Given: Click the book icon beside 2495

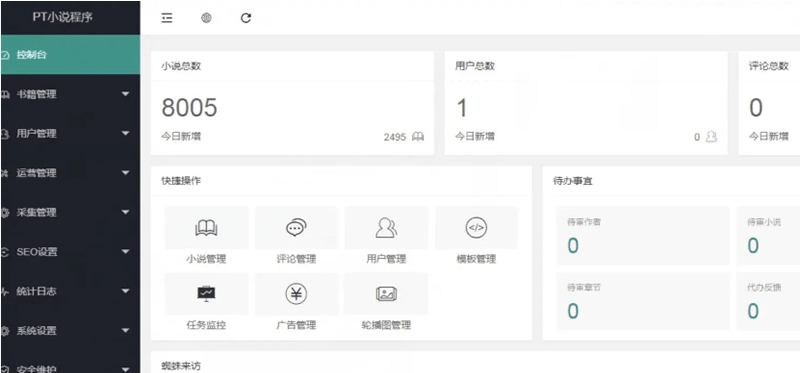Looking at the screenshot, I should [418, 137].
